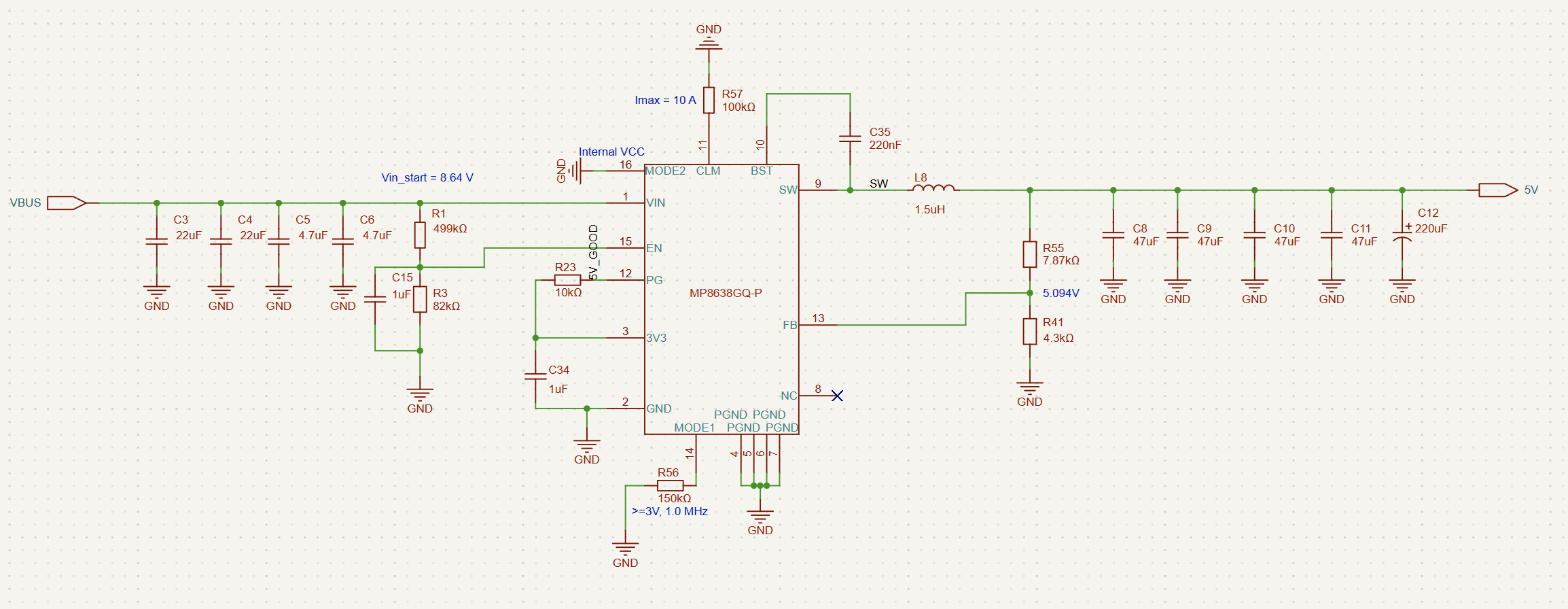Select resistor R41 4.3kΩ symbol

pos(1030,331)
